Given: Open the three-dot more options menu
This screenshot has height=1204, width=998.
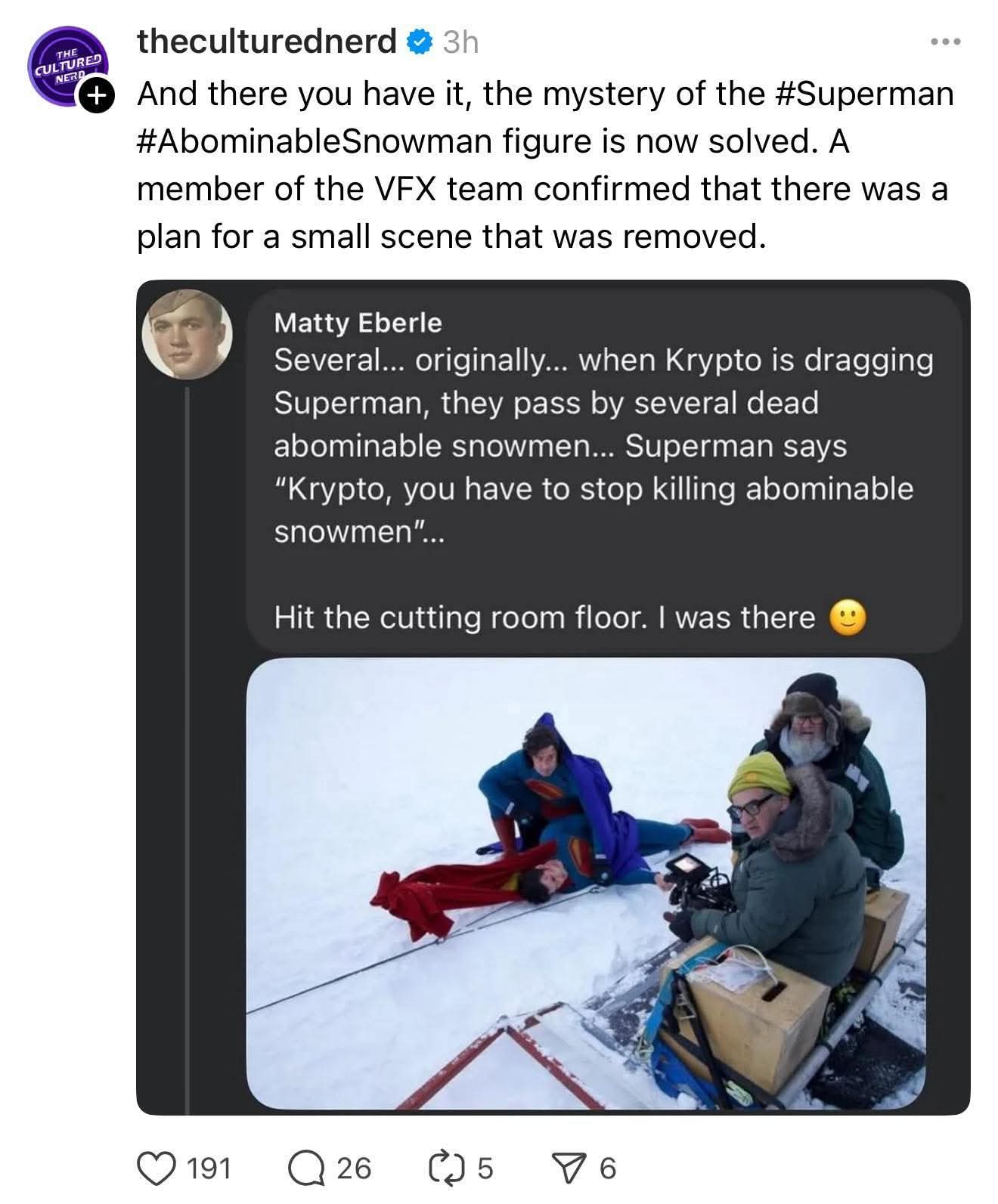Looking at the screenshot, I should 945,42.
